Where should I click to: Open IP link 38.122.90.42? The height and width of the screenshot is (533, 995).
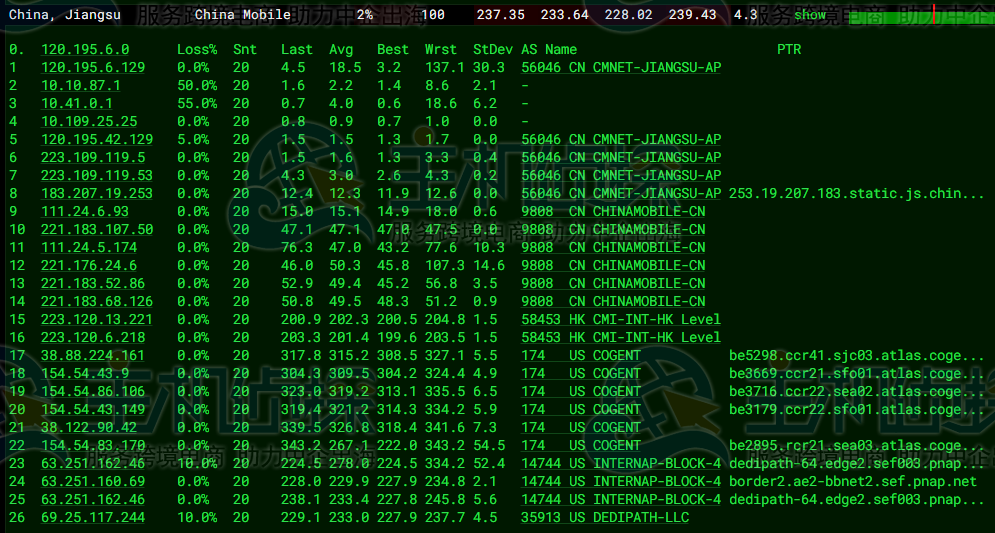89,427
